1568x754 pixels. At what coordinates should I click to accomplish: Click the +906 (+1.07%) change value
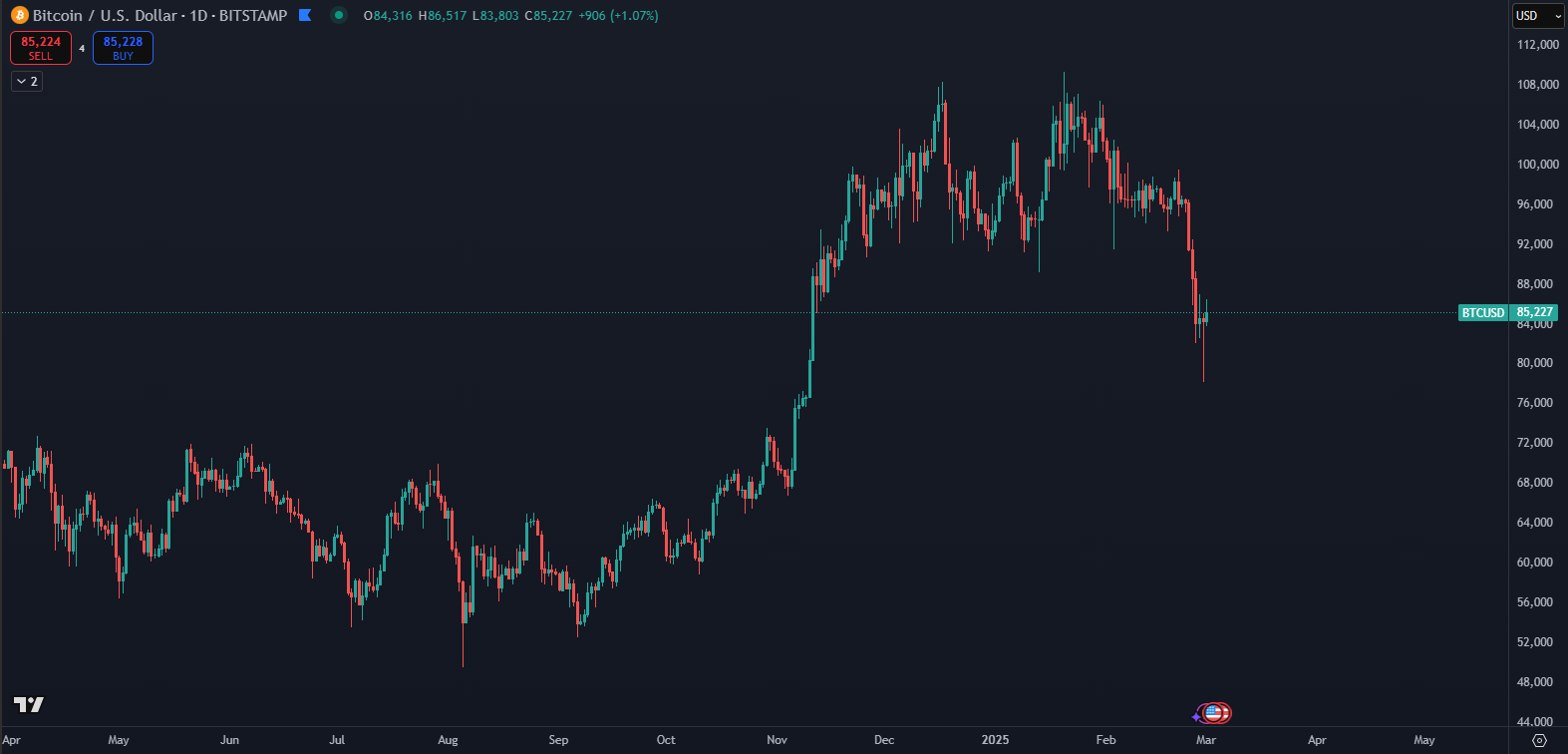(x=618, y=16)
